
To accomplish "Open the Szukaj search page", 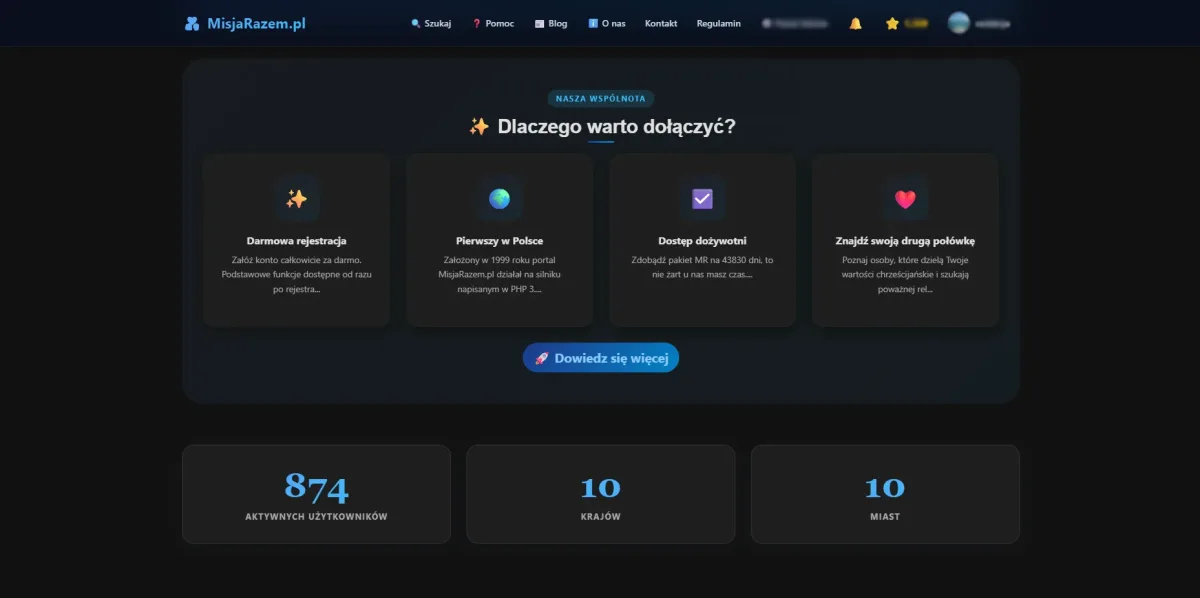I will [x=431, y=24].
